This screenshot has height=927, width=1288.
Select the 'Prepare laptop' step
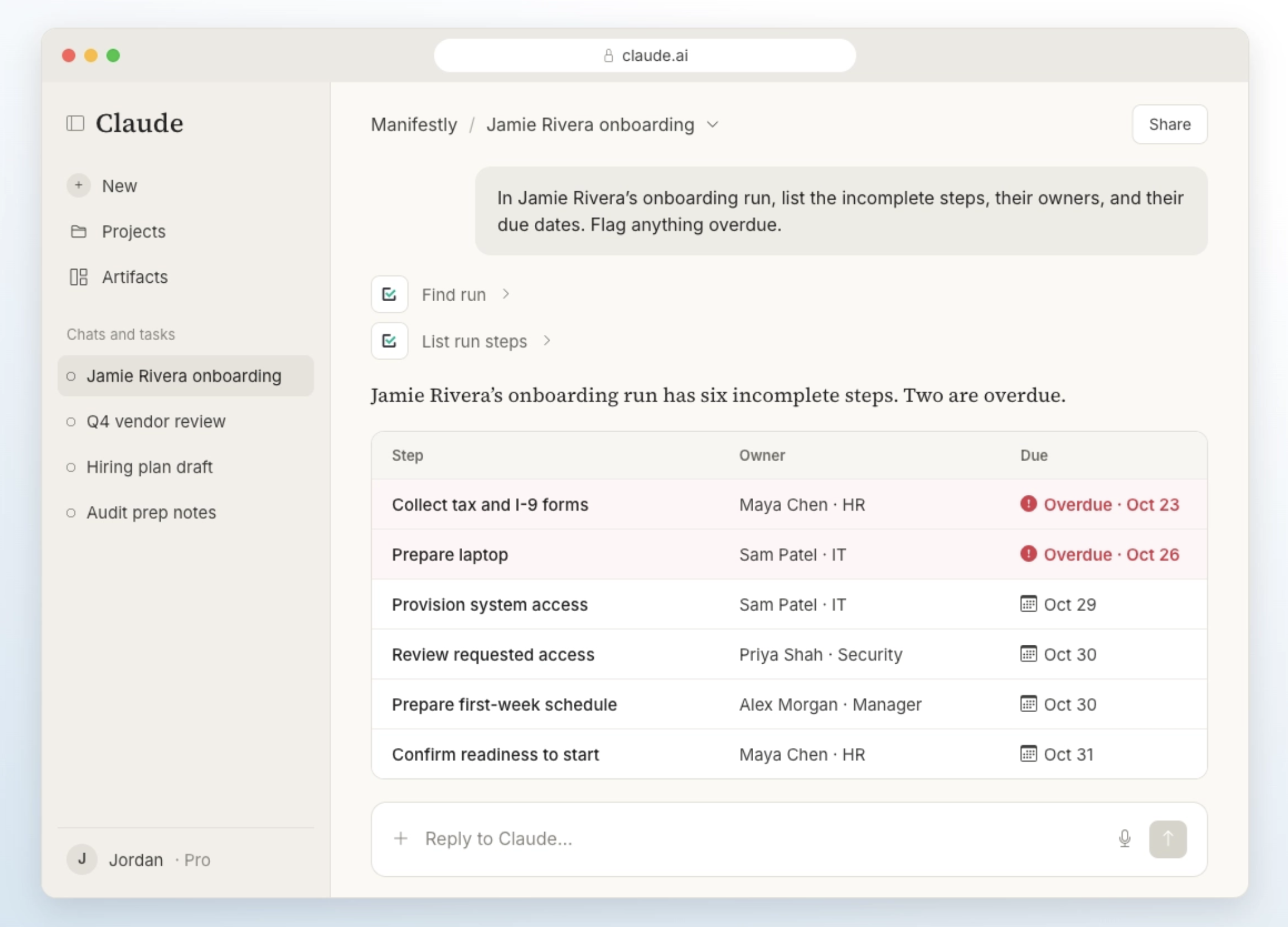pos(450,555)
